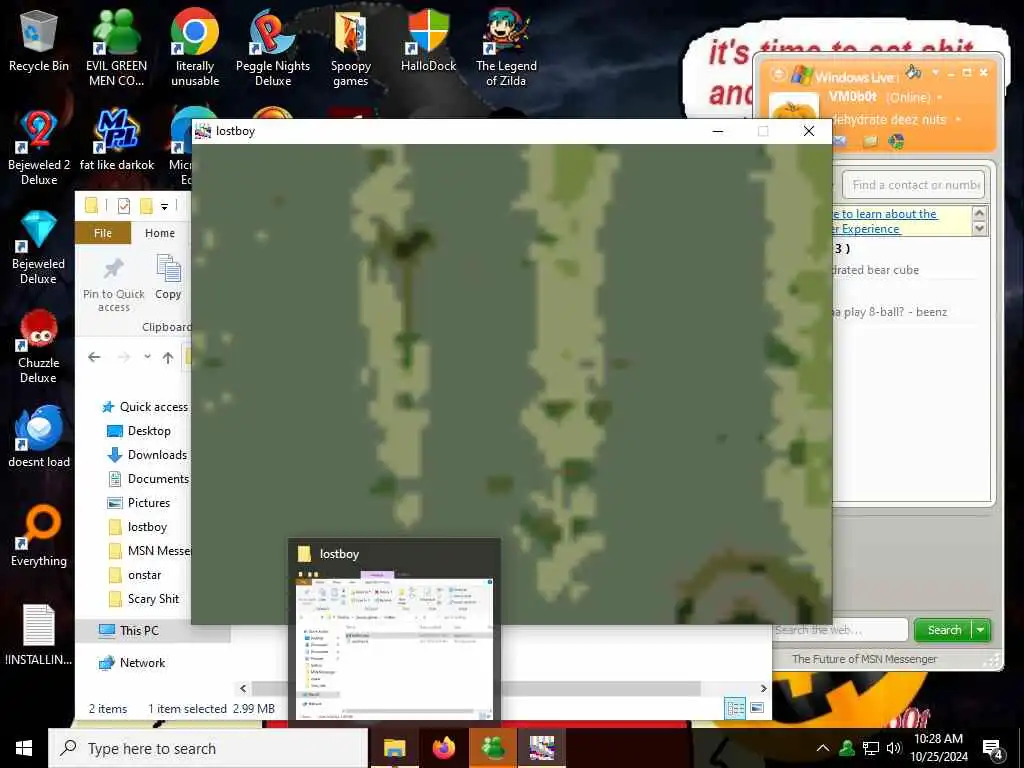Click the Search the web field in Messenger

click(x=840, y=630)
